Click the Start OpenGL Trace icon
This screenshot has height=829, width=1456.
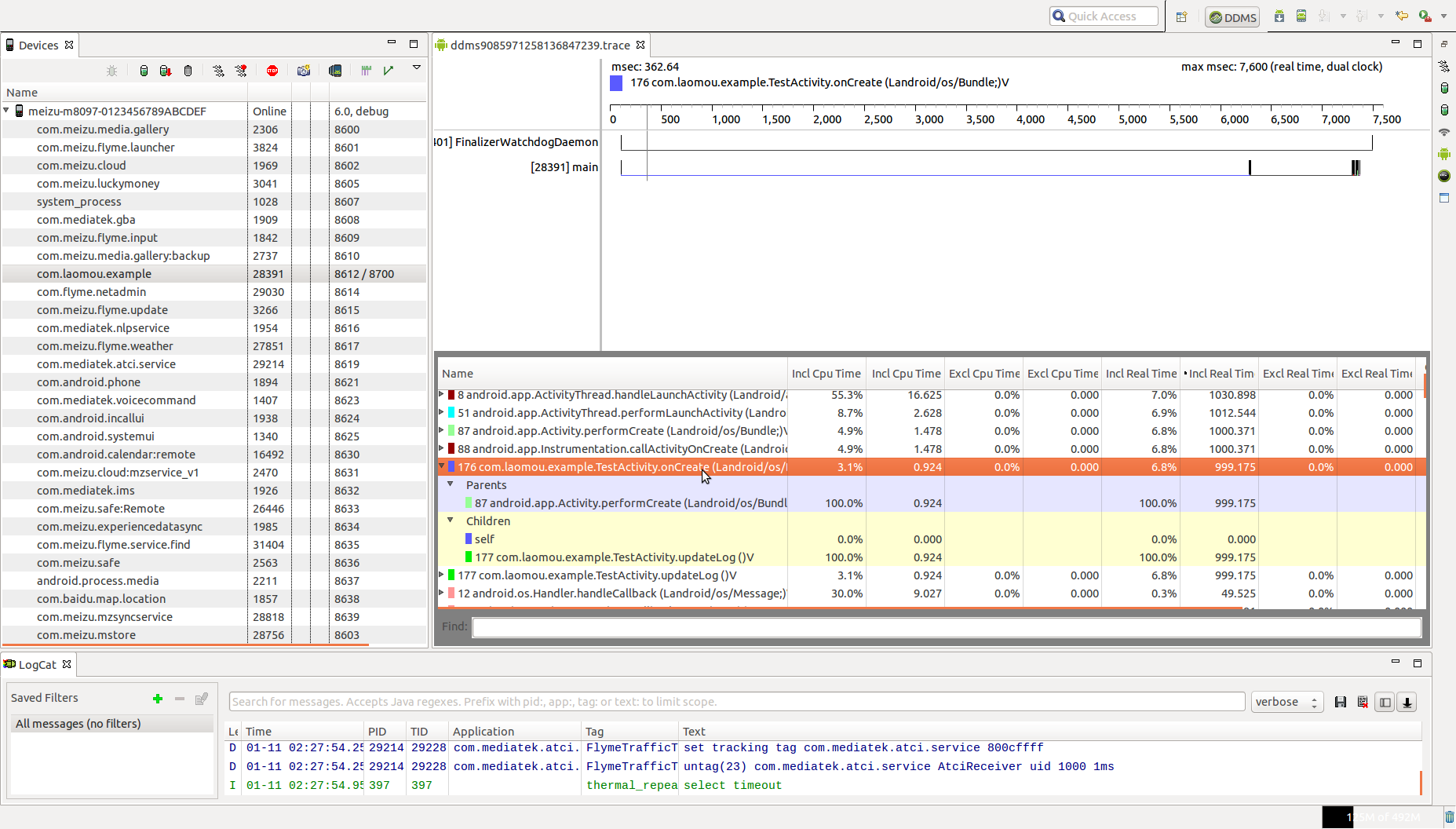(388, 71)
